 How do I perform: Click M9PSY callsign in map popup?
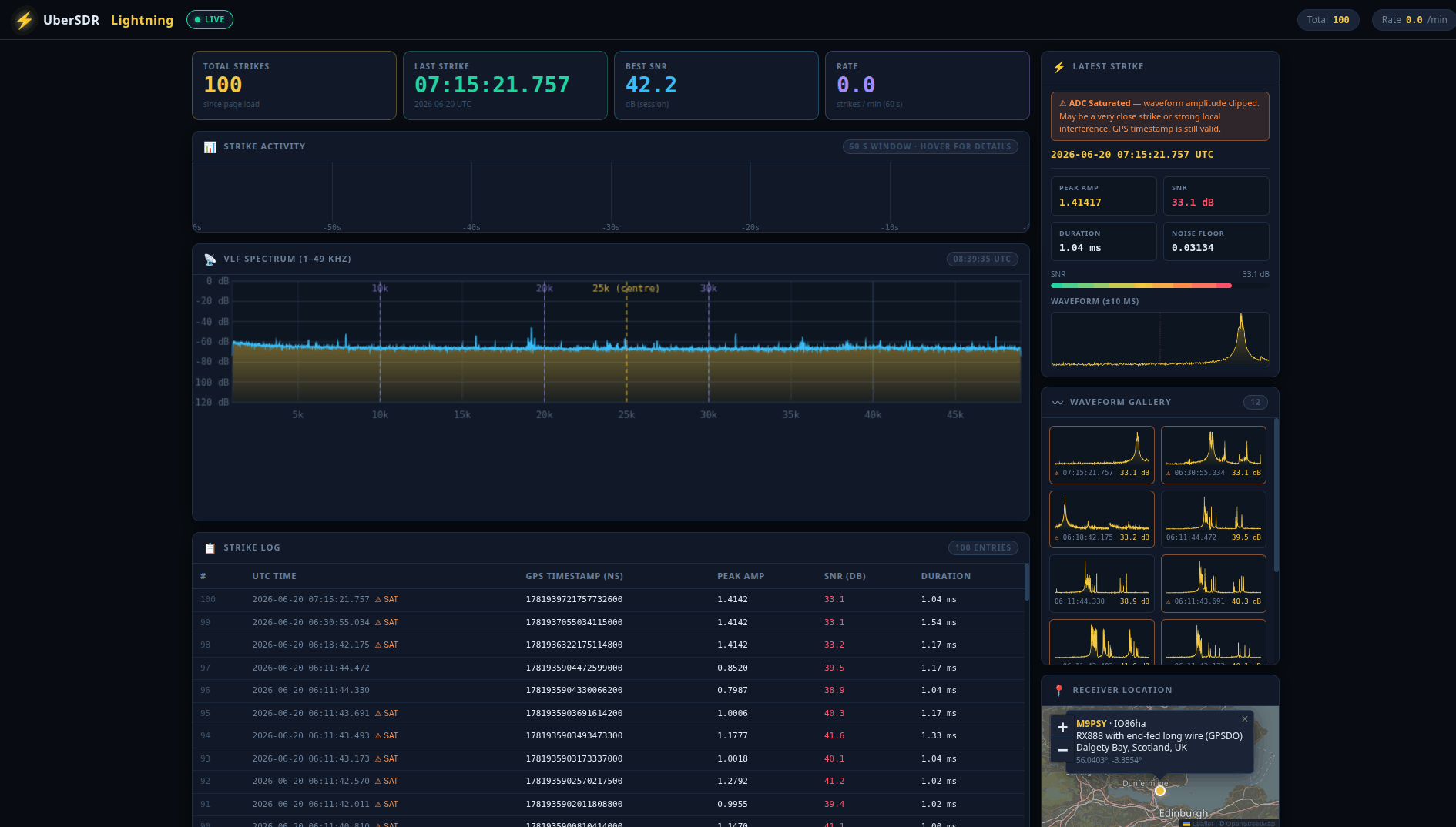[x=1091, y=724]
